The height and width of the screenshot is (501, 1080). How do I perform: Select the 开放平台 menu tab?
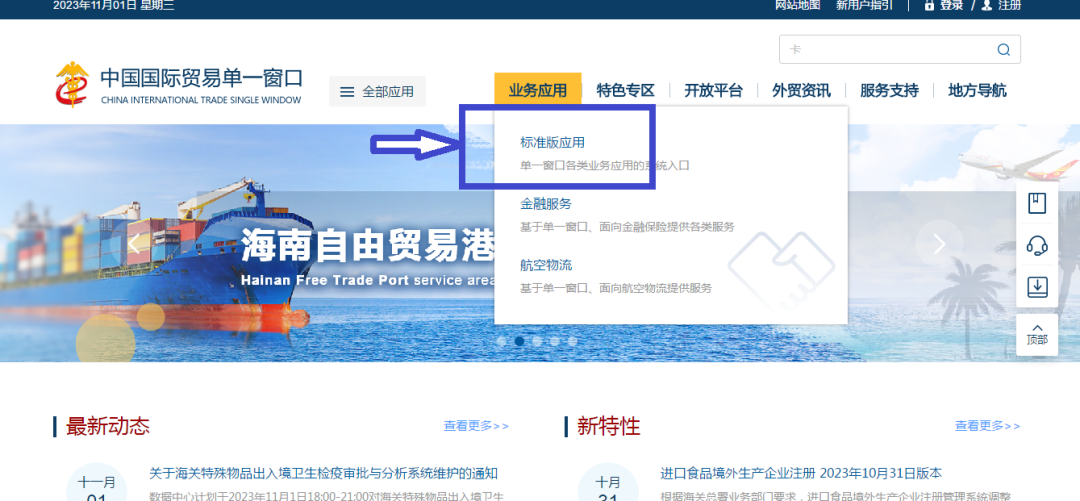(714, 90)
